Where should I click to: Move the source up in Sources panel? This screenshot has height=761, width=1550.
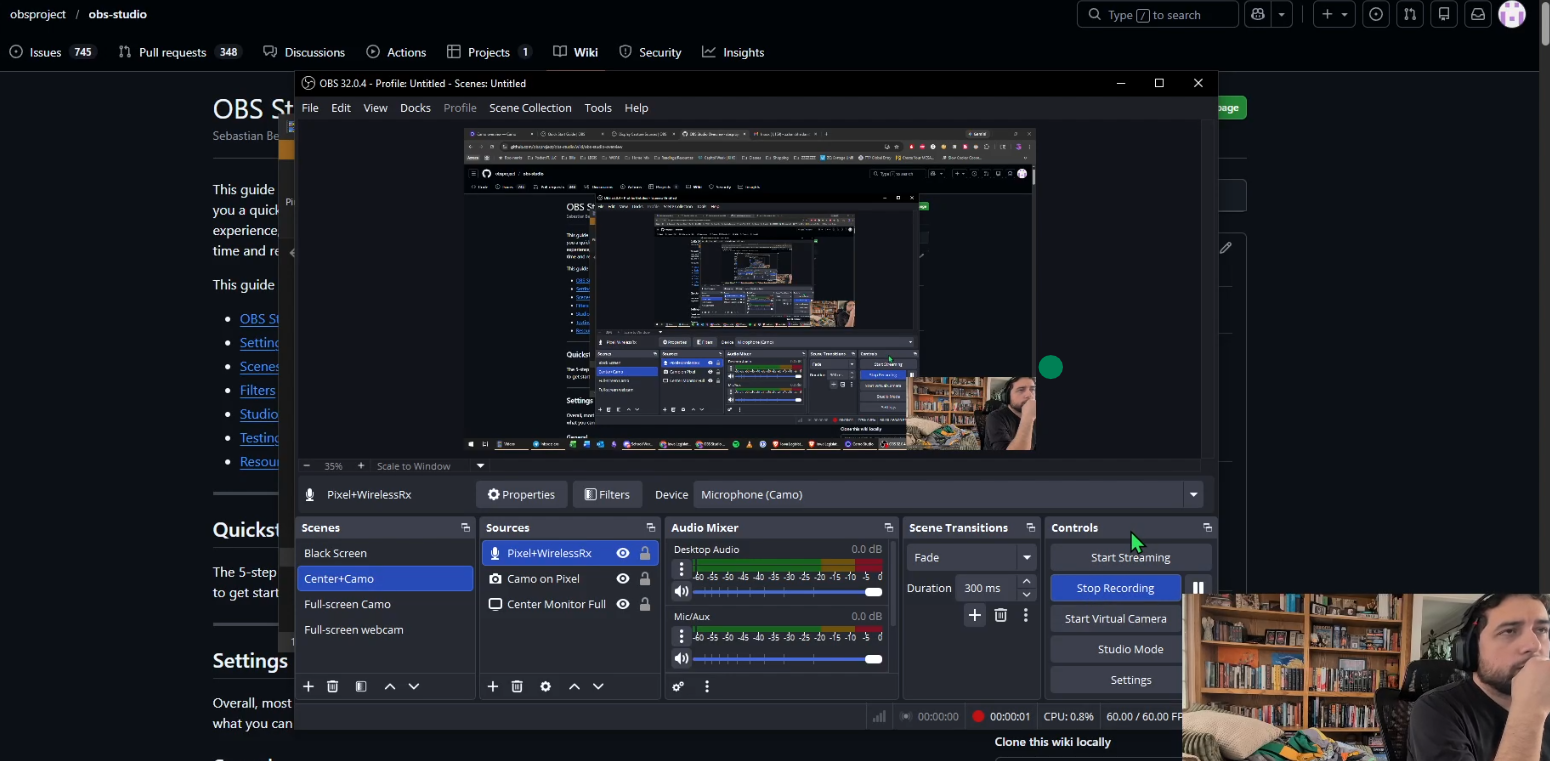(574, 686)
